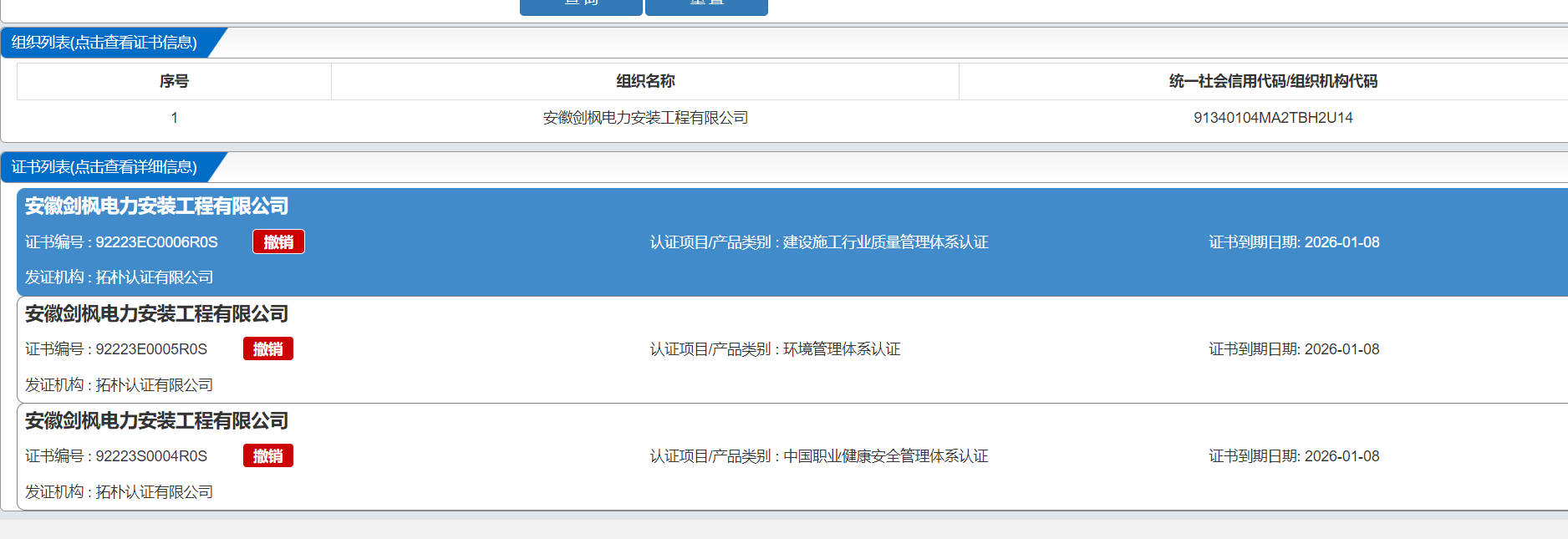Click 发证机构 line in the 92223S0004R0S card
The height and width of the screenshot is (539, 1568).
click(119, 492)
